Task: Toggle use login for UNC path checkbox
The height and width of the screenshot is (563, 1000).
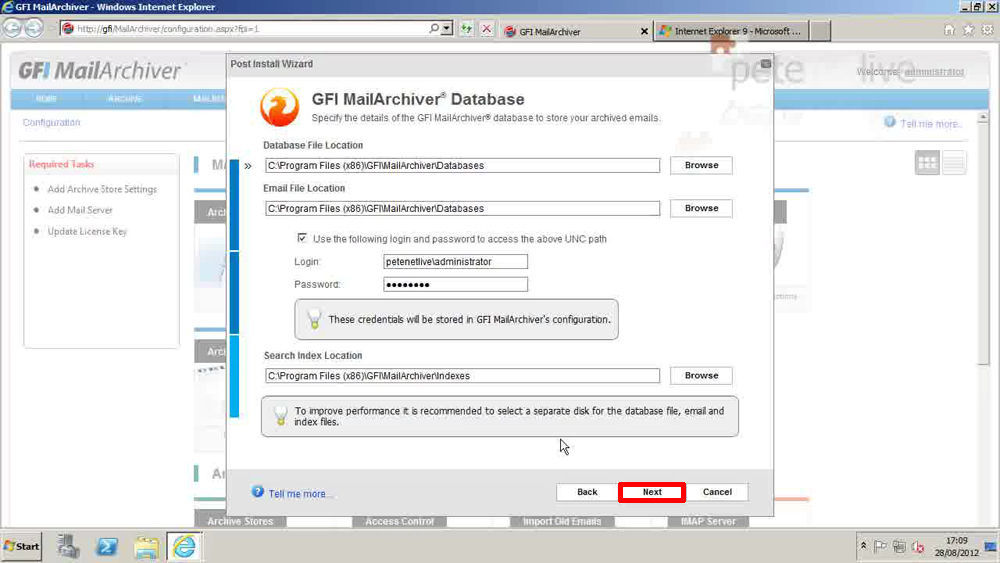Action: [x=302, y=238]
